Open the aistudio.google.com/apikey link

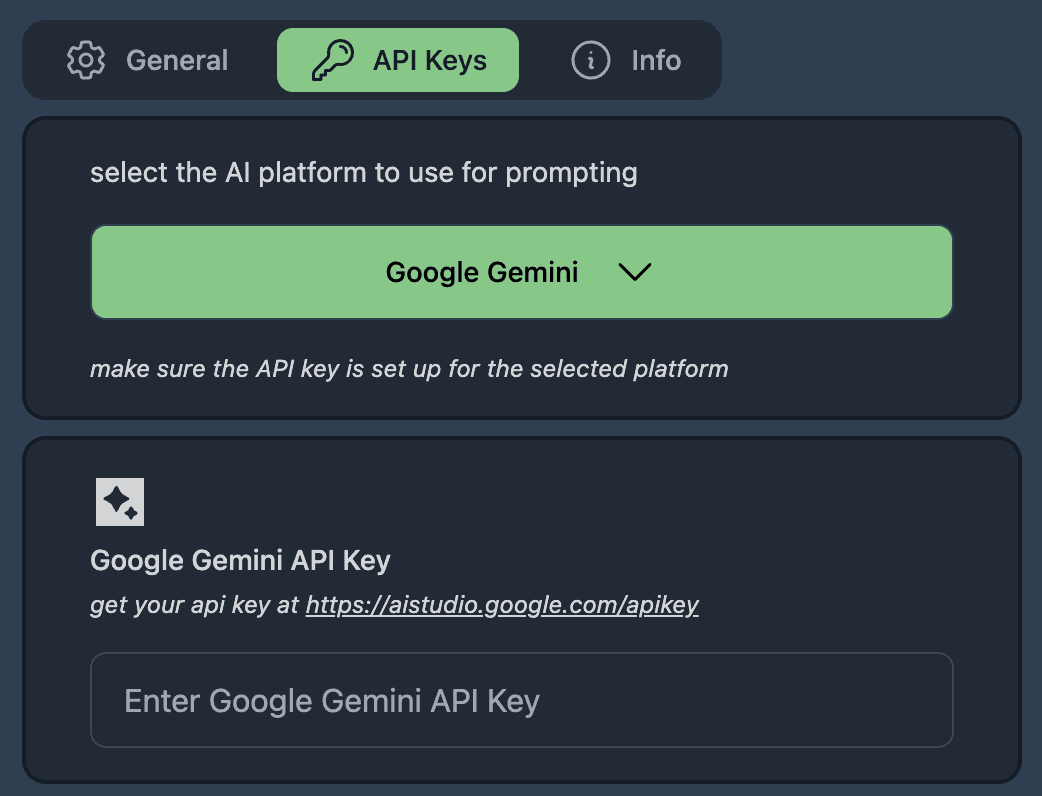(502, 605)
